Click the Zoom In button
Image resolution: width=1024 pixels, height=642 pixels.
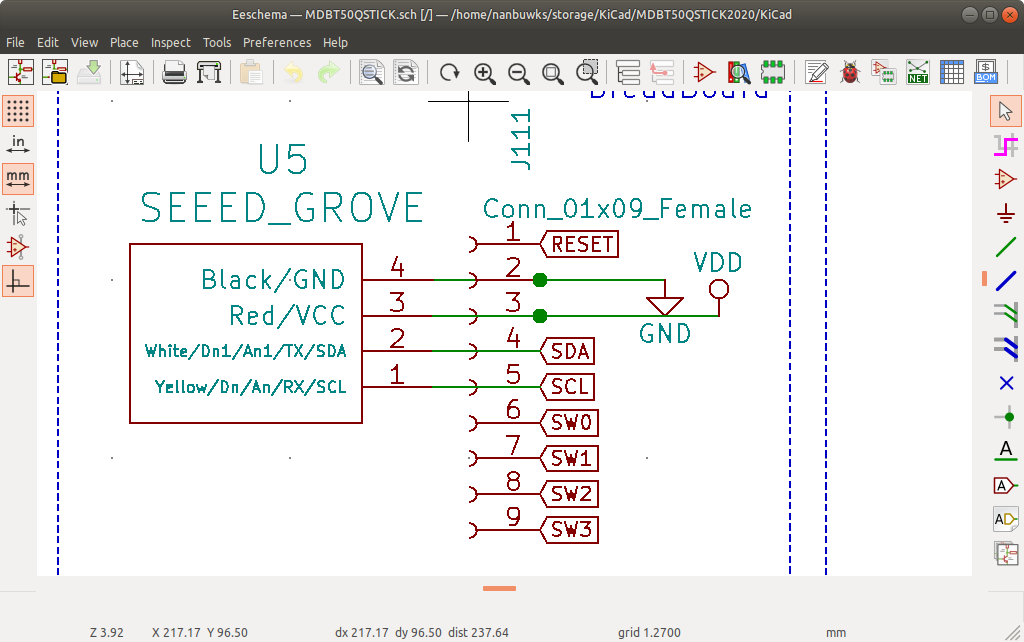485,72
